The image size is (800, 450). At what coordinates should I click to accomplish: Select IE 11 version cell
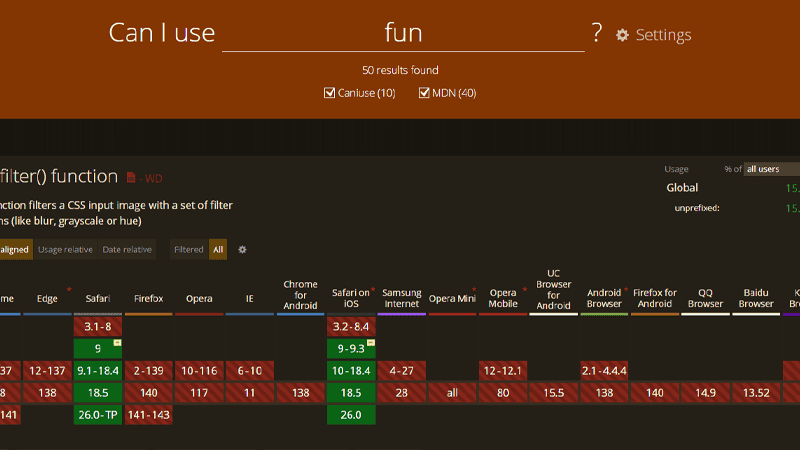point(249,393)
